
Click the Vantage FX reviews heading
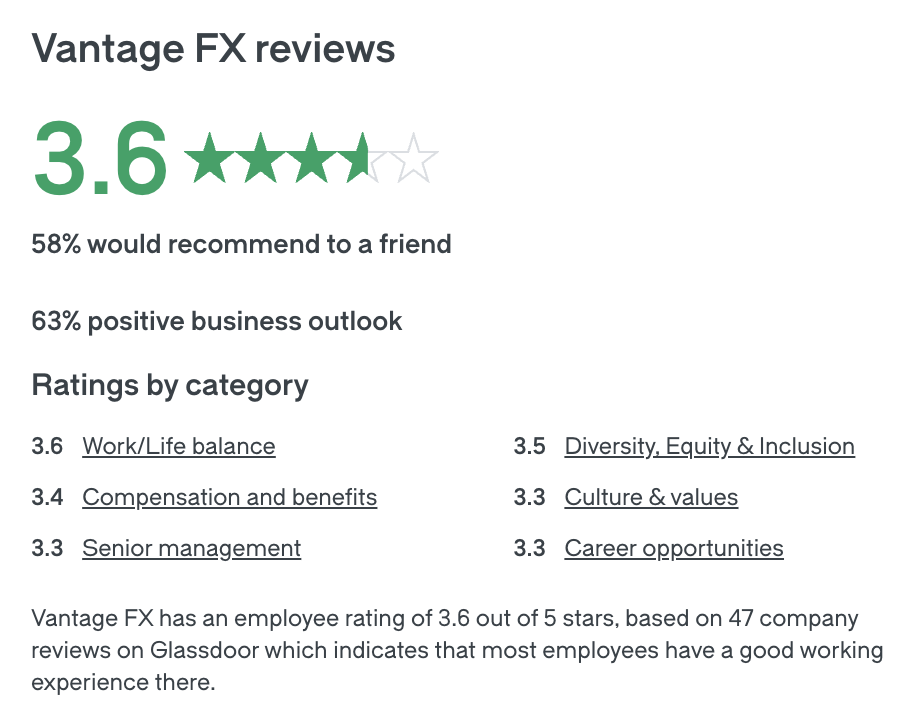tap(214, 48)
